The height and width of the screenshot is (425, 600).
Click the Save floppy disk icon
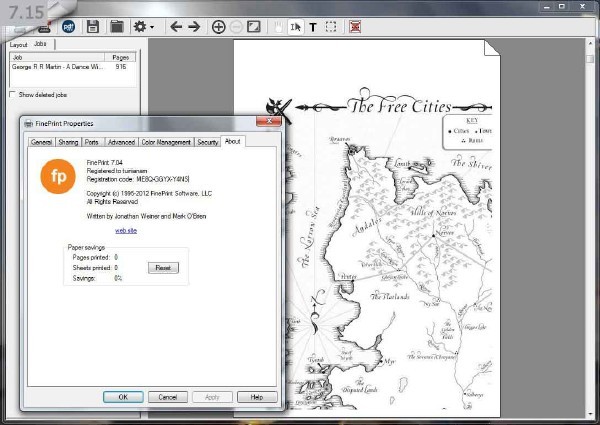click(93, 27)
